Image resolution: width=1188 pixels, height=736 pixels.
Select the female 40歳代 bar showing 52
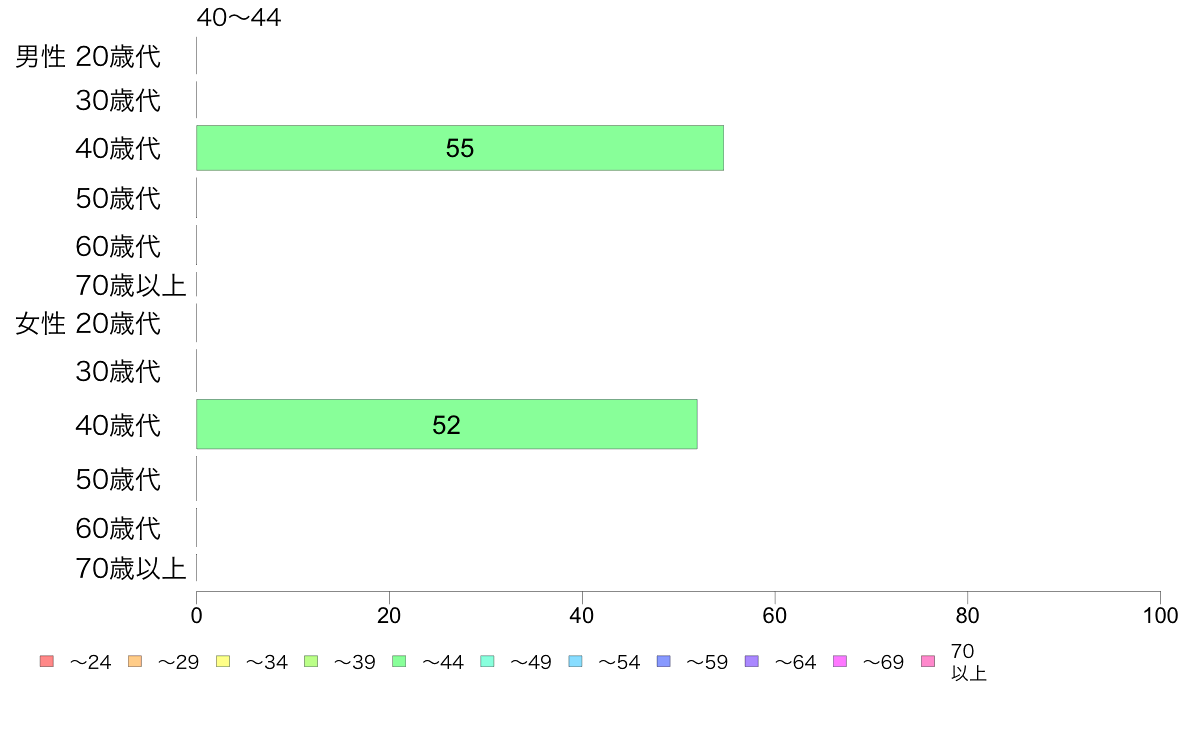point(446,424)
